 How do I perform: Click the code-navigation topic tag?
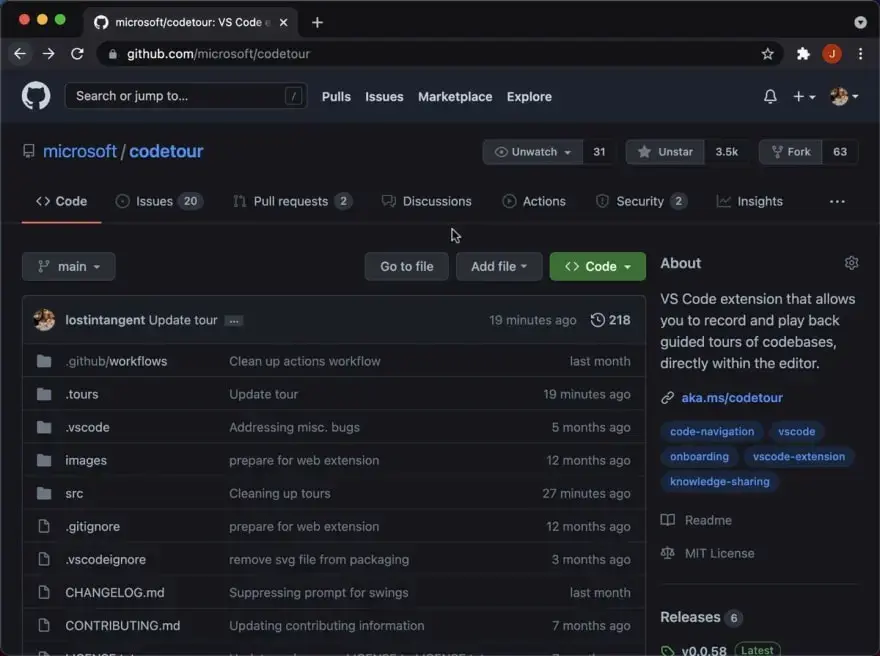(x=712, y=432)
